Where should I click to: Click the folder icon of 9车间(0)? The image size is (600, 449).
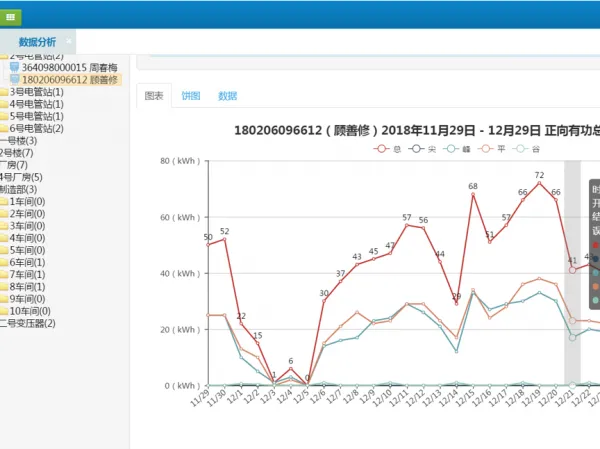pyautogui.click(x=4, y=299)
